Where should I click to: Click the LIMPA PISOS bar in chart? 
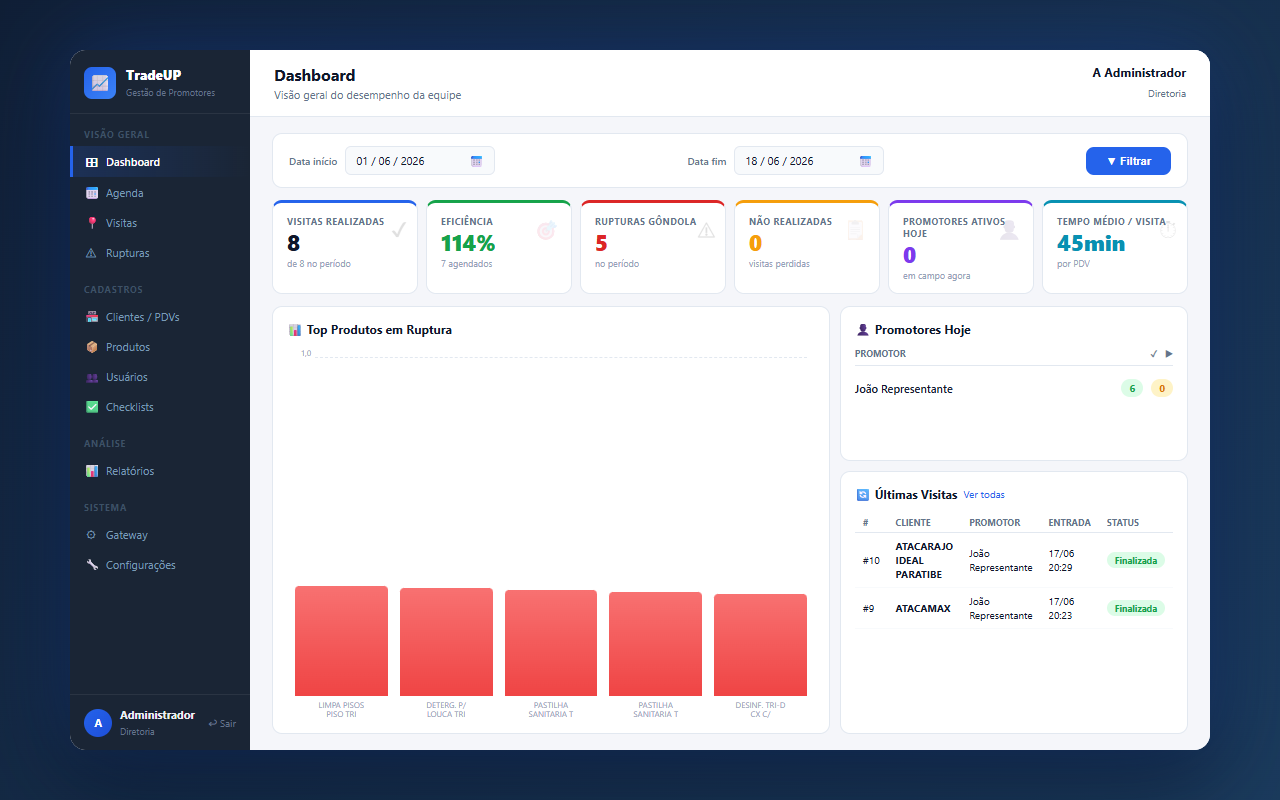(341, 641)
